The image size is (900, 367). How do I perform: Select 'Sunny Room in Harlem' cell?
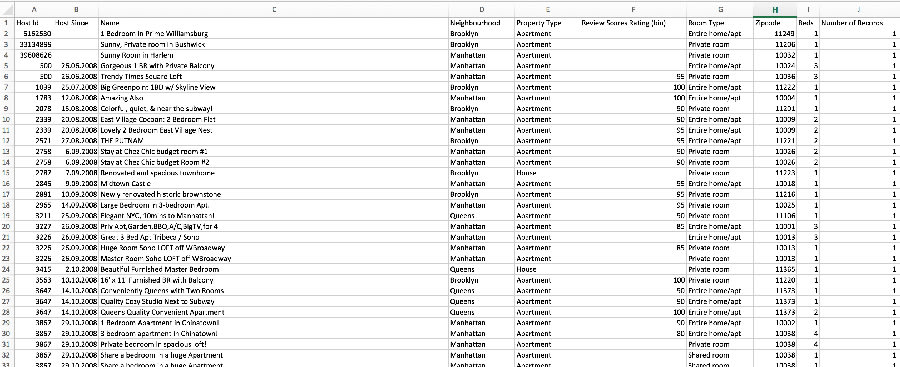[274, 55]
